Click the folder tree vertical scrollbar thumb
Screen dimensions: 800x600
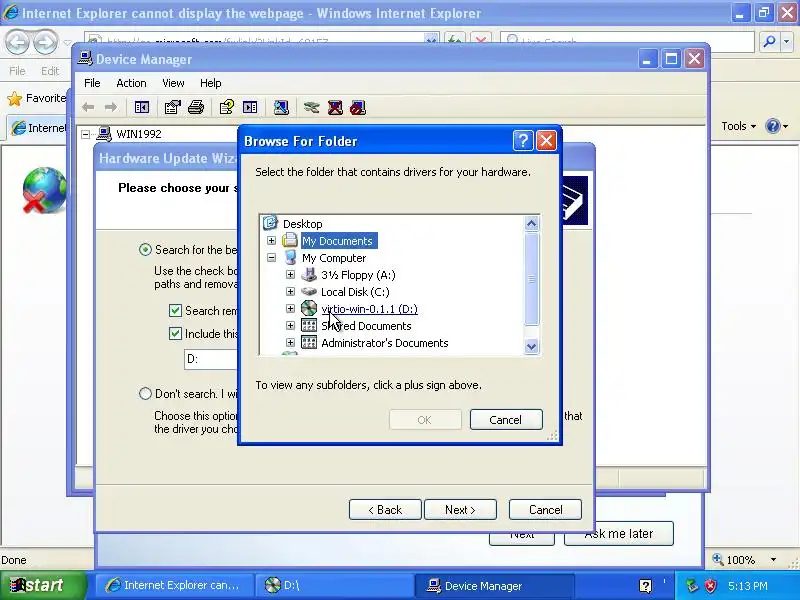531,279
